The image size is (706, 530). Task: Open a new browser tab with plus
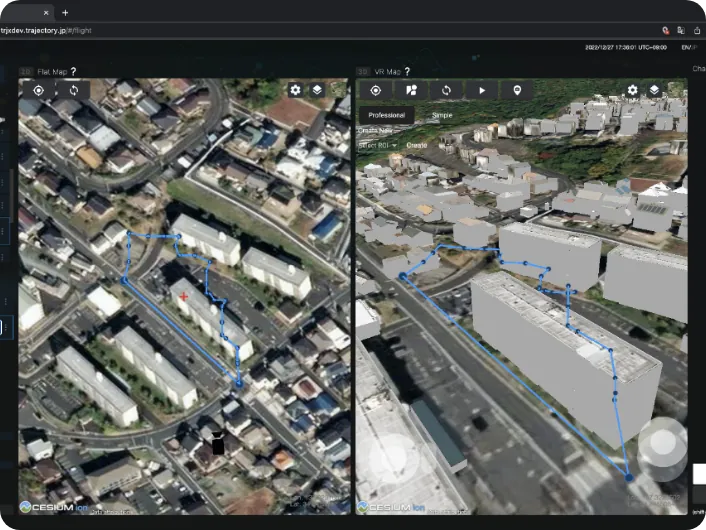click(65, 13)
